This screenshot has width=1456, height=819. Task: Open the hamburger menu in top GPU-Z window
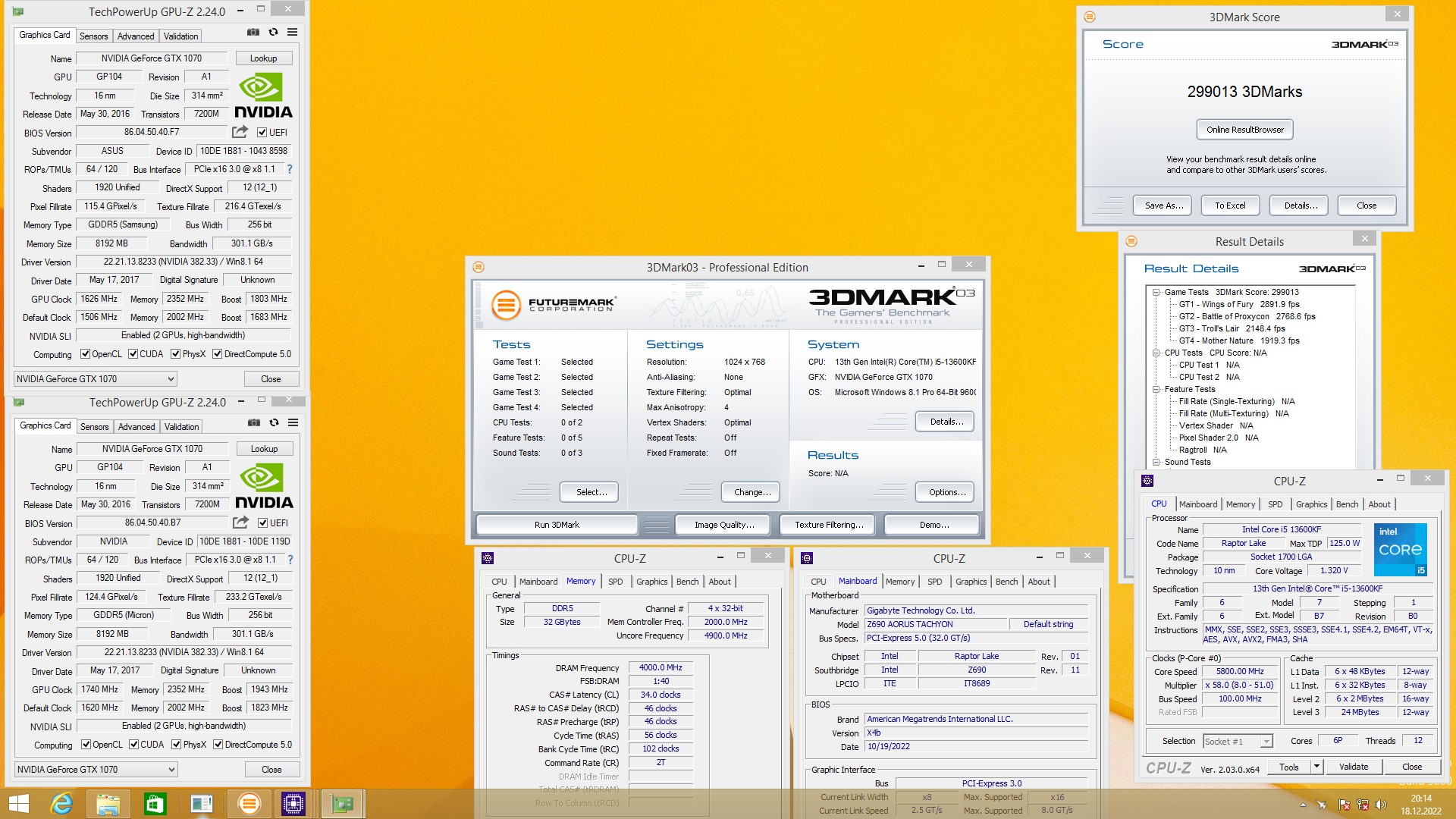[292, 32]
